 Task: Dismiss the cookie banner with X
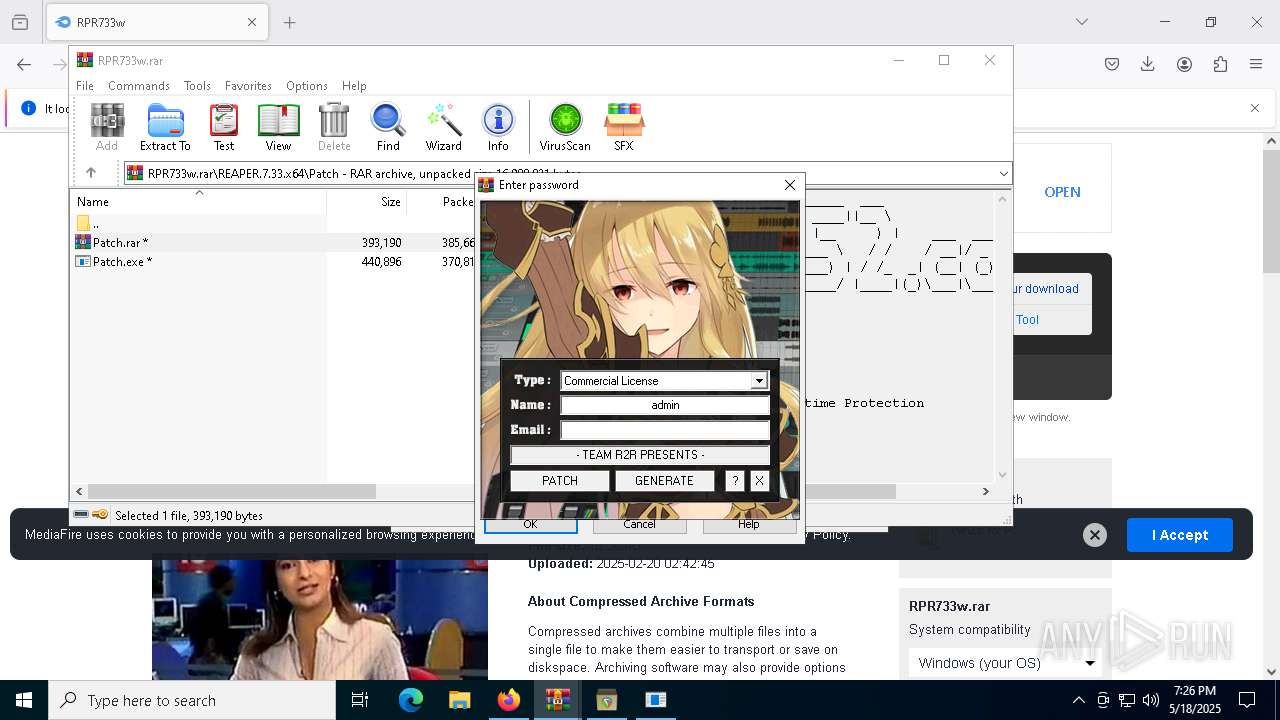[1095, 535]
